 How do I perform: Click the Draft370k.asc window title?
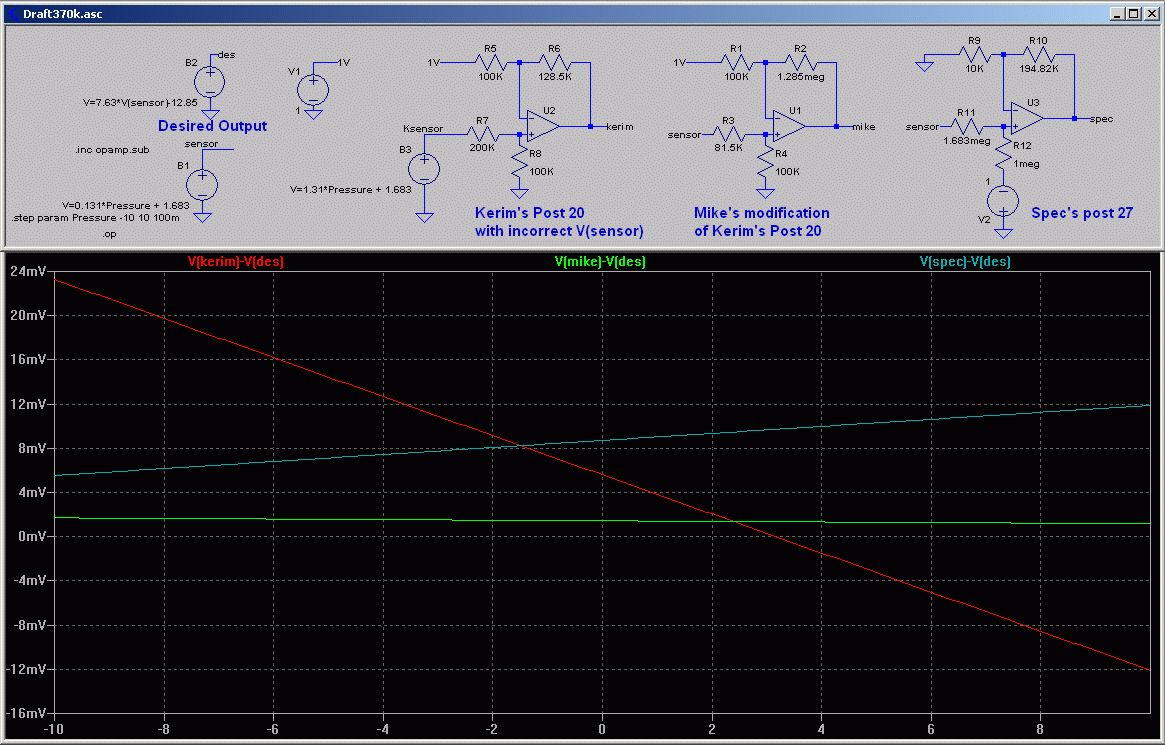point(62,14)
